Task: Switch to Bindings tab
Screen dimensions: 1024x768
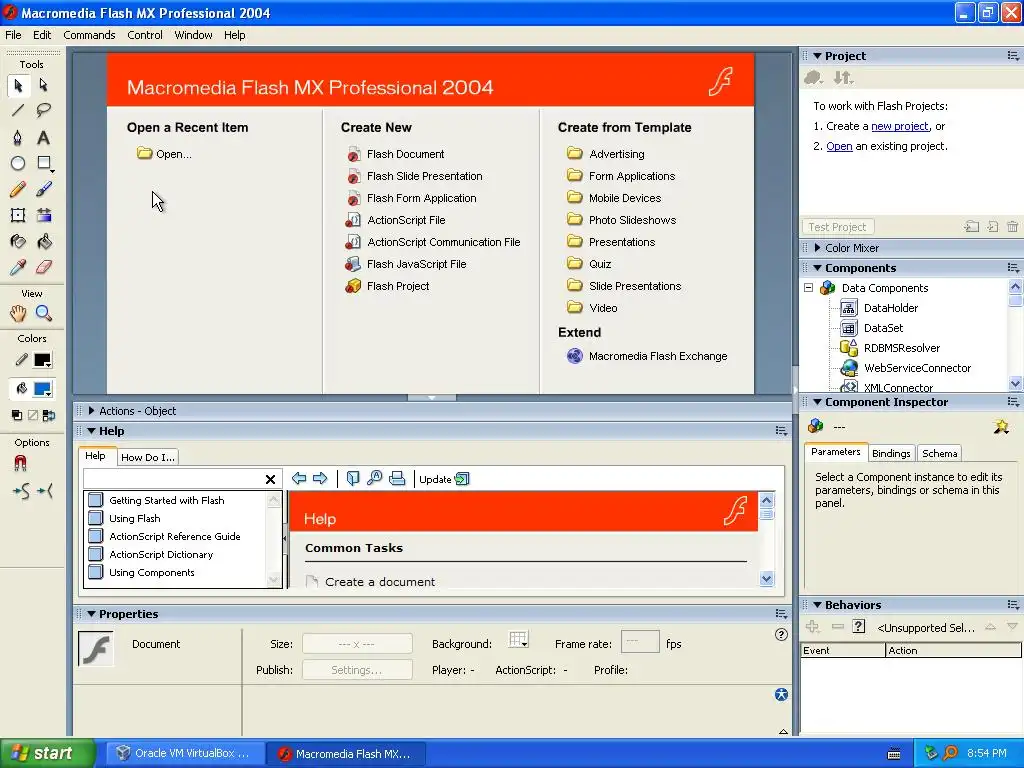Action: tap(891, 453)
